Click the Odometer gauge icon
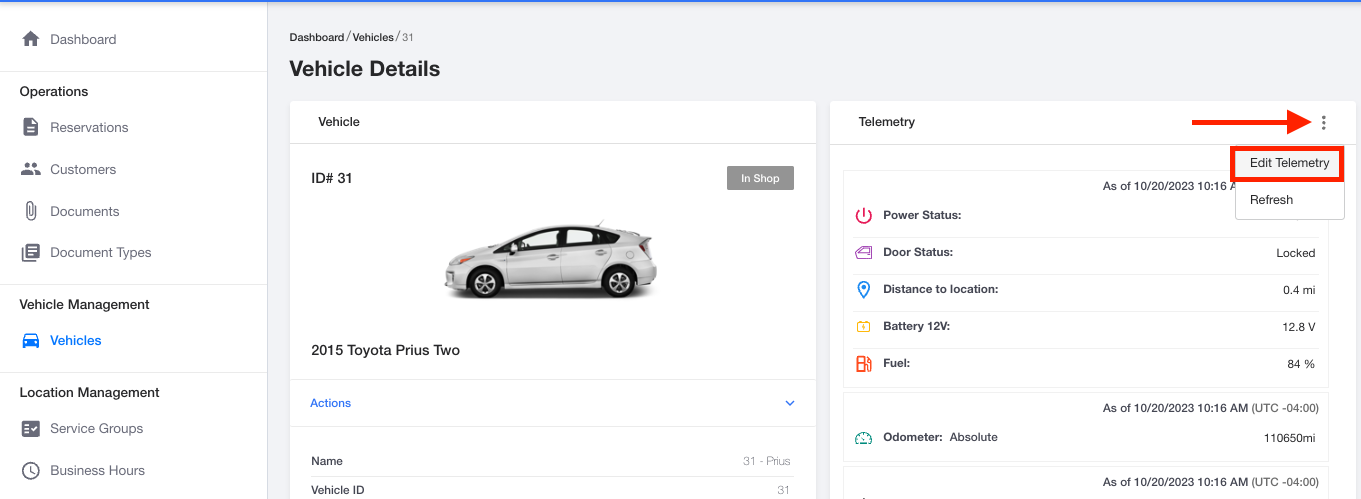Screen dimensions: 1361x499 tap(864, 438)
